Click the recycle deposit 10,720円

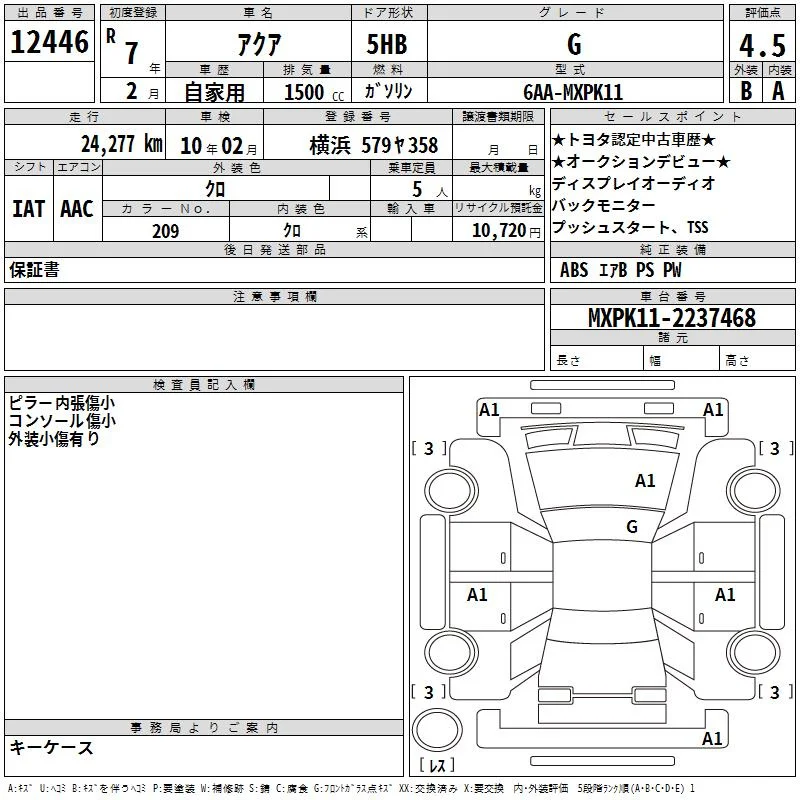pyautogui.click(x=506, y=231)
